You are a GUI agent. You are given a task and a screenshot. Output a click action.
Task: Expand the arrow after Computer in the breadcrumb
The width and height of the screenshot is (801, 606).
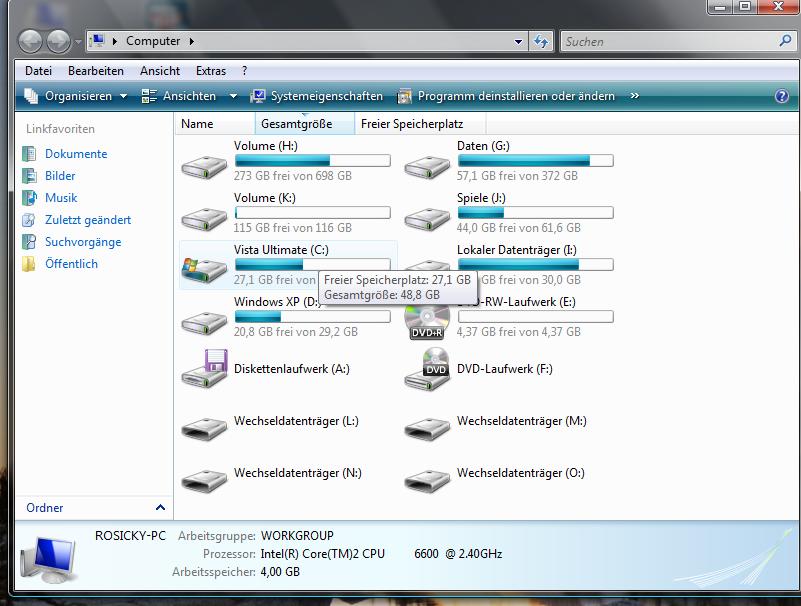pyautogui.click(x=192, y=41)
